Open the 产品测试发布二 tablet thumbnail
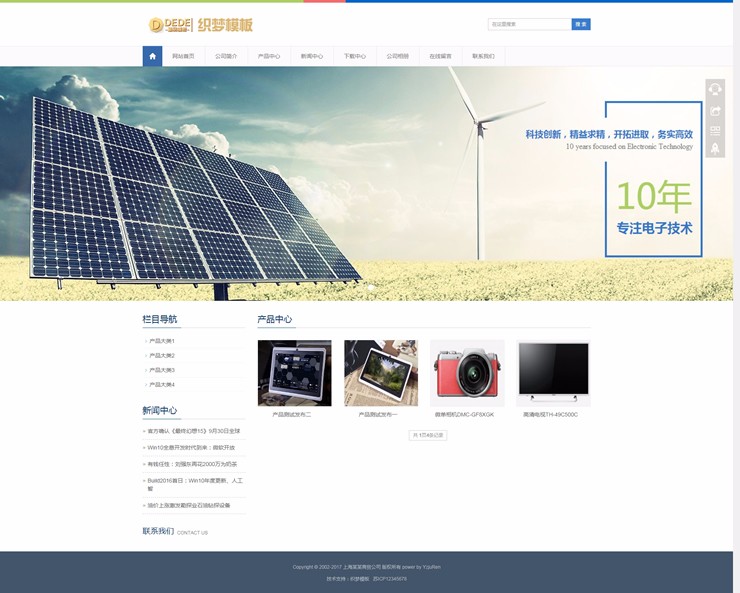The image size is (740, 593). [x=294, y=373]
